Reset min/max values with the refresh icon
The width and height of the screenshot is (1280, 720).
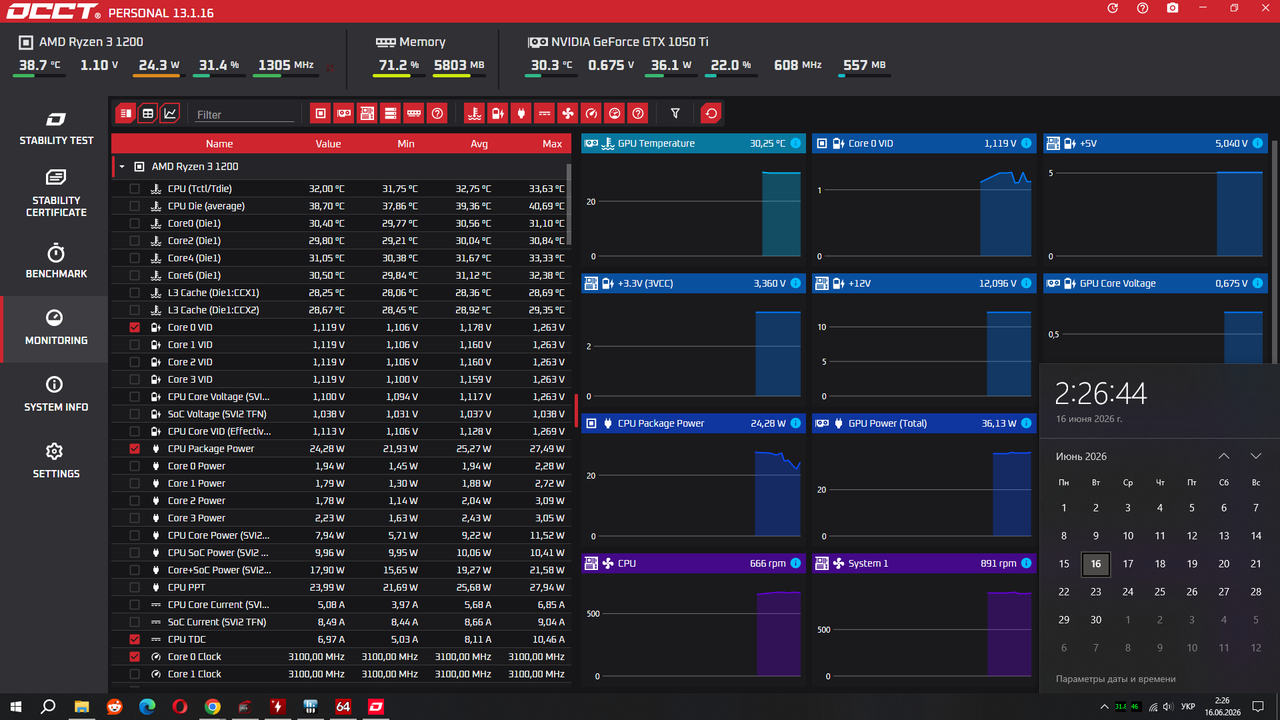(x=711, y=113)
